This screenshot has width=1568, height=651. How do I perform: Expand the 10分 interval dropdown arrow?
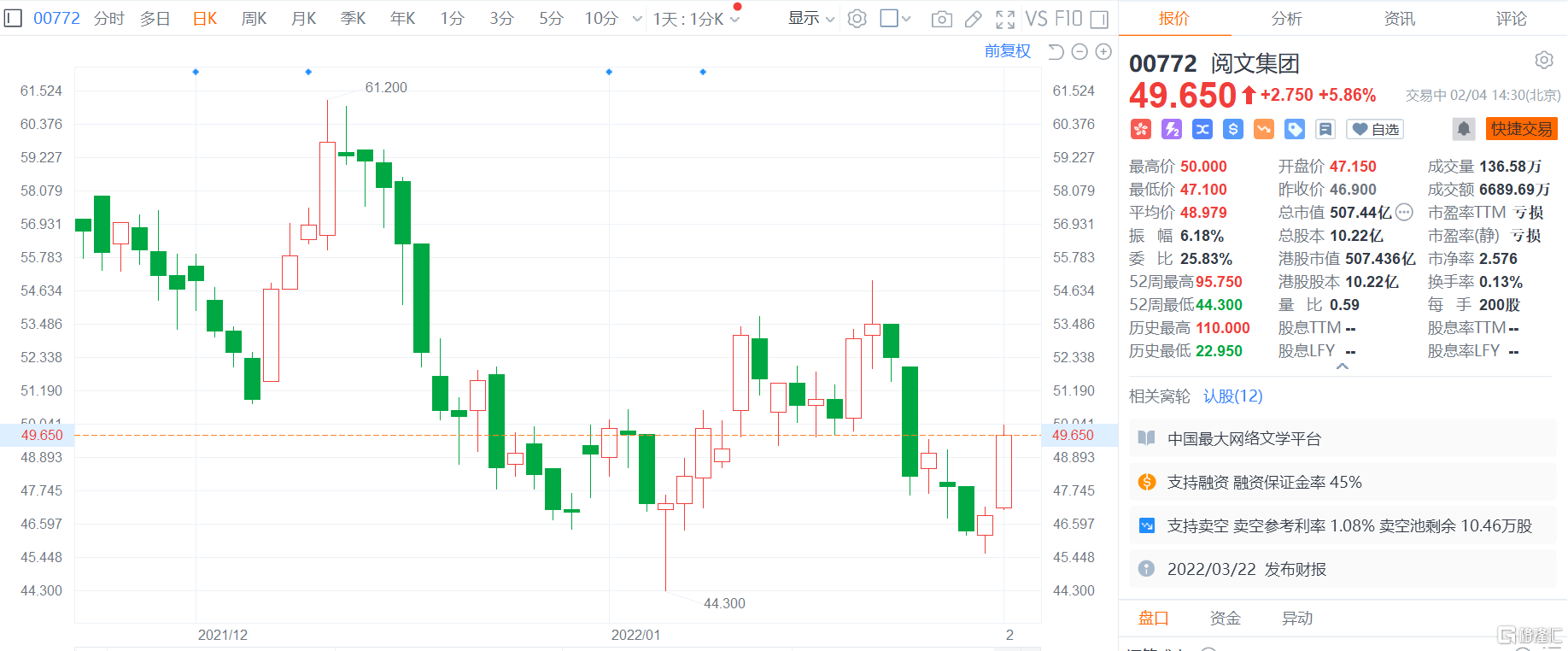[637, 19]
